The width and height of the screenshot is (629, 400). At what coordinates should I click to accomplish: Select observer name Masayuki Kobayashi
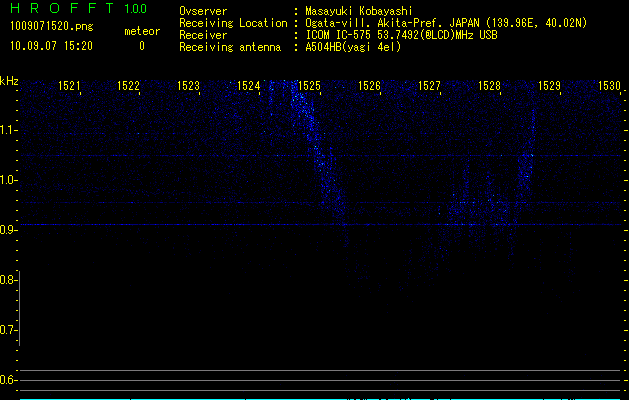(x=359, y=11)
